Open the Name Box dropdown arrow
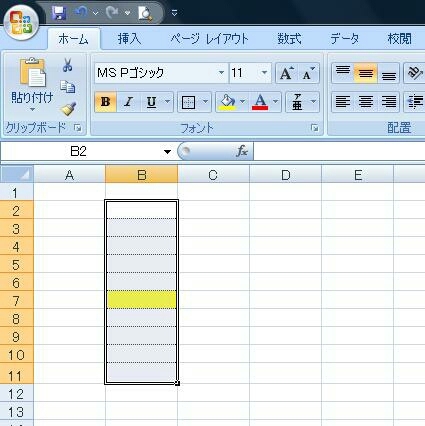This screenshot has width=425, height=426. coord(167,152)
